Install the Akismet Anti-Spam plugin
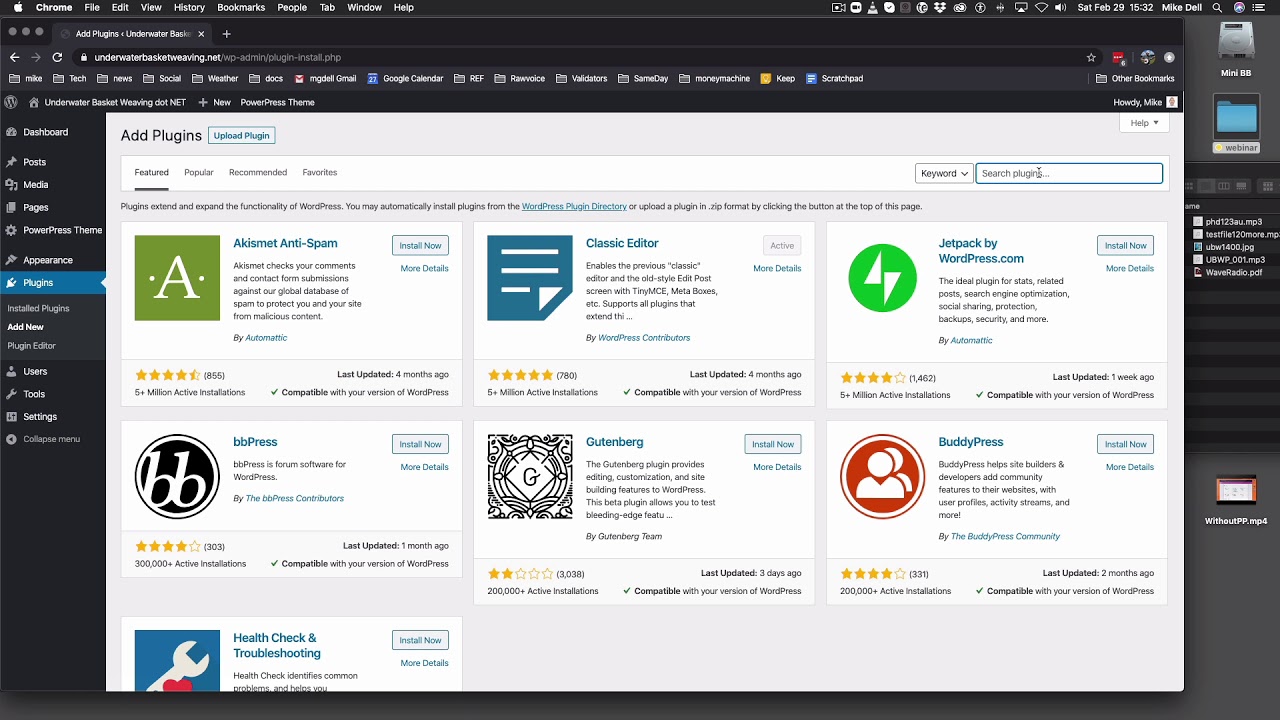 coord(420,245)
